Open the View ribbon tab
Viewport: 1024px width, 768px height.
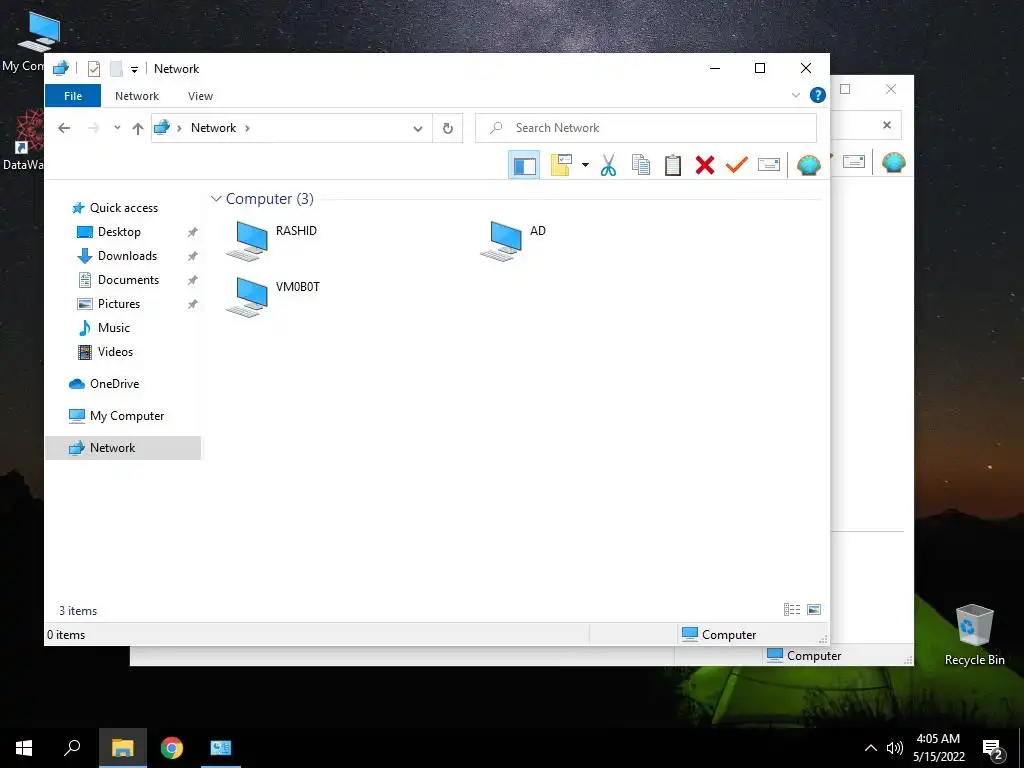pos(200,96)
